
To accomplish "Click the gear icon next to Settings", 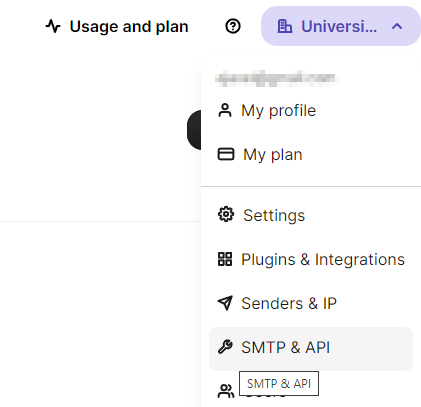I will (x=226, y=214).
